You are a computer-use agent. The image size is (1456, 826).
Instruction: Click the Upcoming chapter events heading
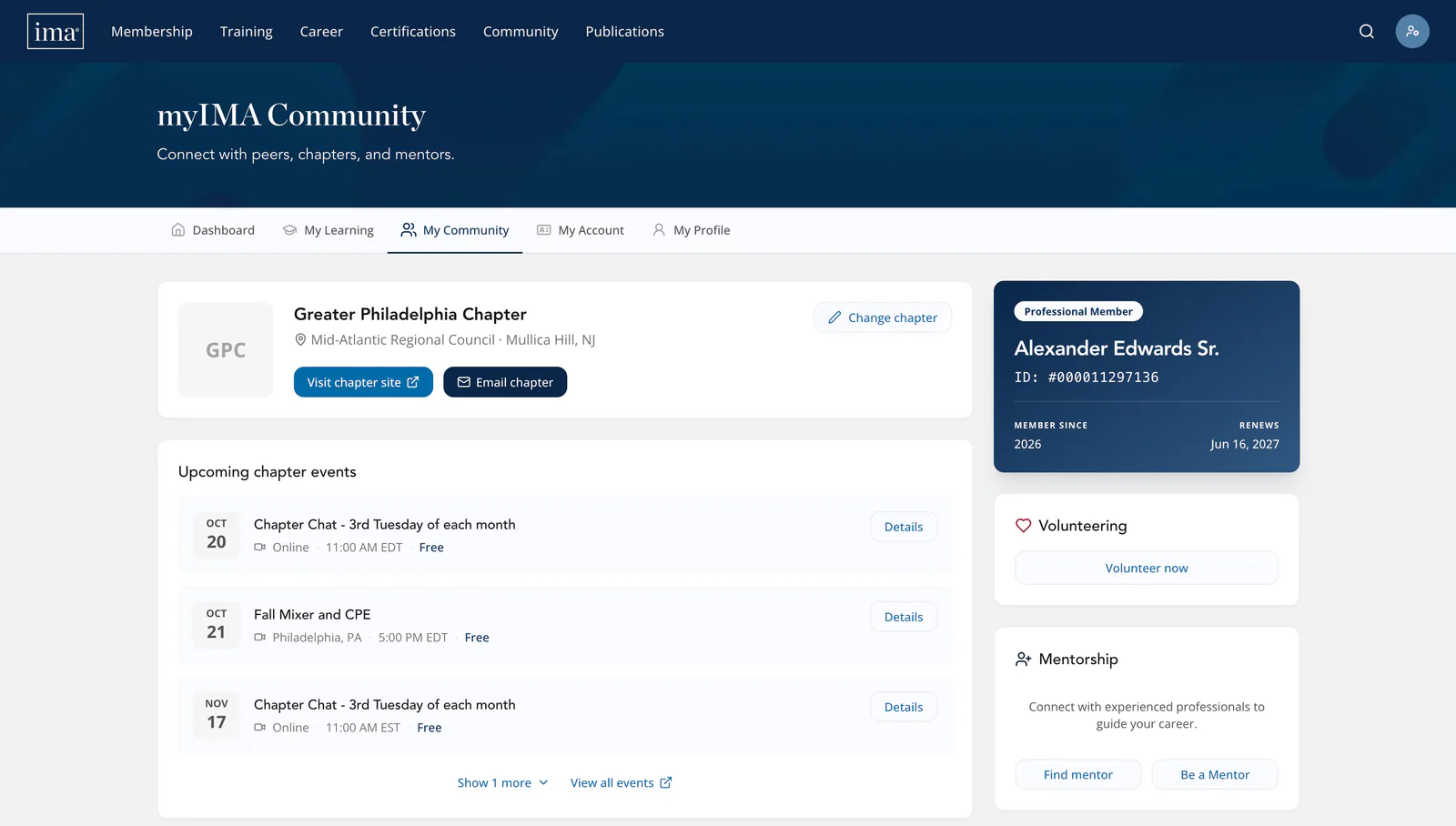(268, 472)
